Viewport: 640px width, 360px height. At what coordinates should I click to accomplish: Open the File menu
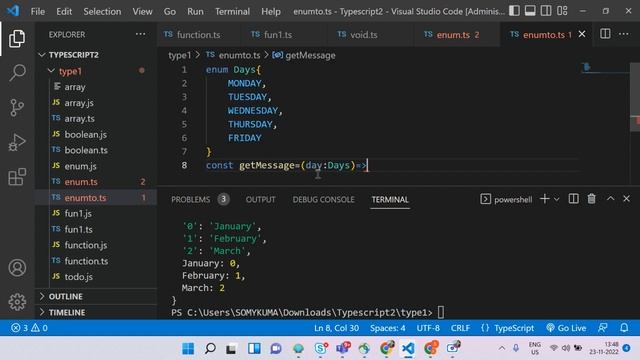pos(38,11)
